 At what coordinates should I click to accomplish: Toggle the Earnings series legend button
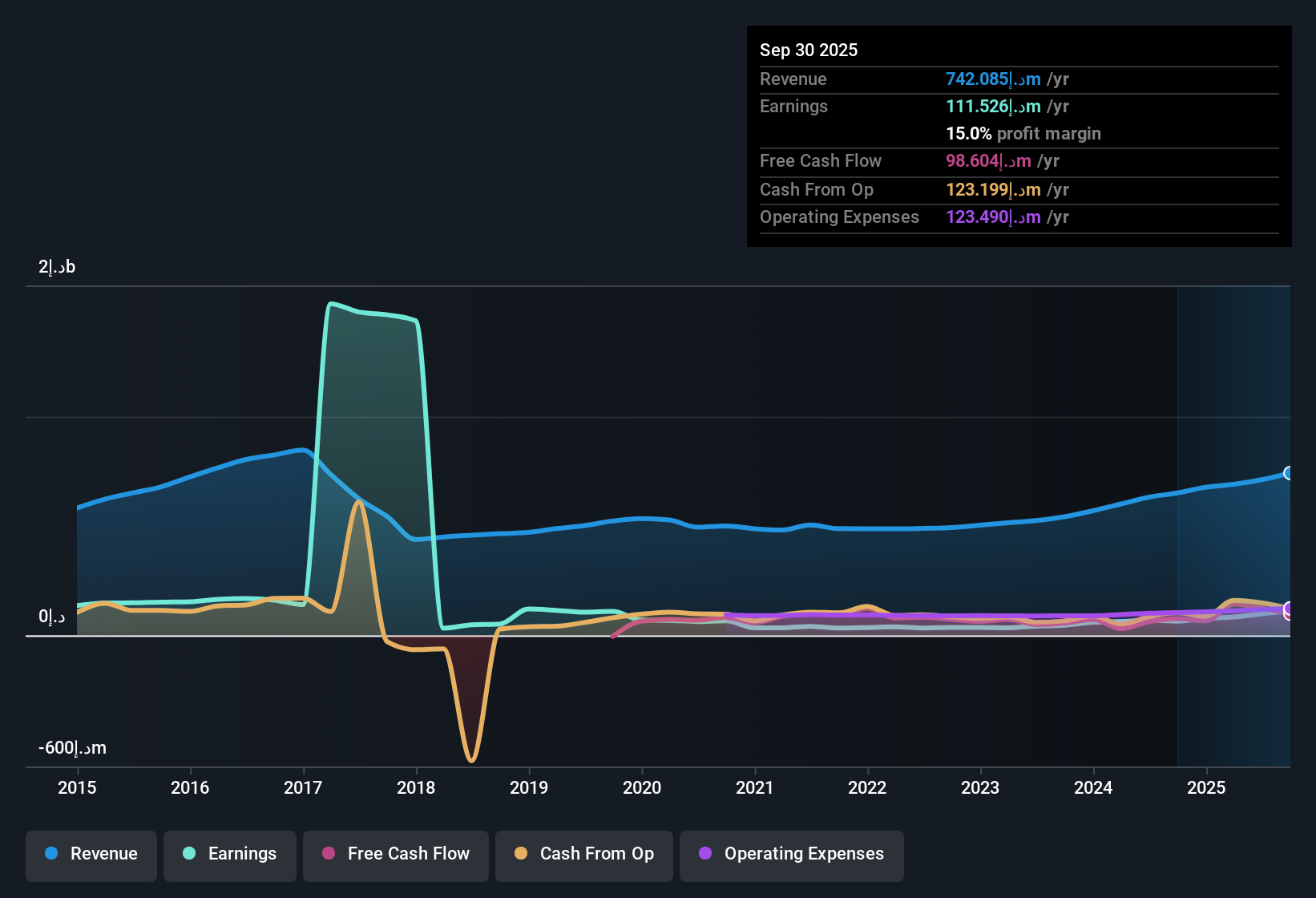point(230,854)
